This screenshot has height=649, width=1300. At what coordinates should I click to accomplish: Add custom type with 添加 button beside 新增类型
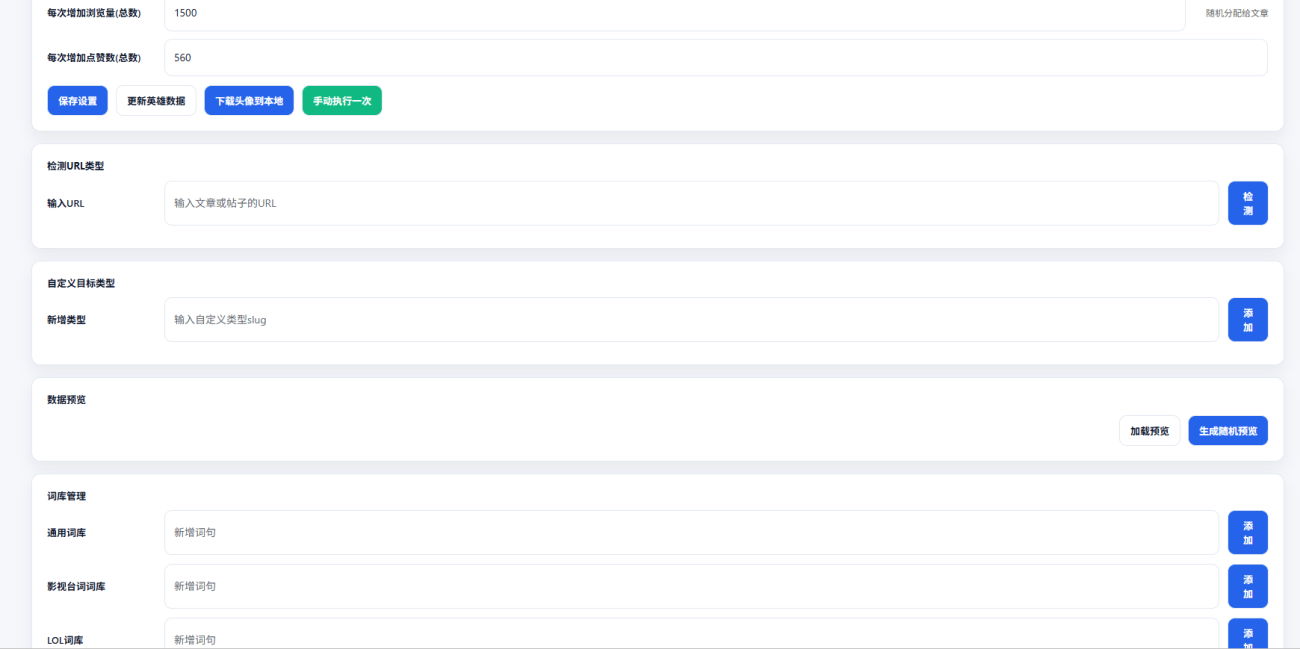pos(1247,320)
